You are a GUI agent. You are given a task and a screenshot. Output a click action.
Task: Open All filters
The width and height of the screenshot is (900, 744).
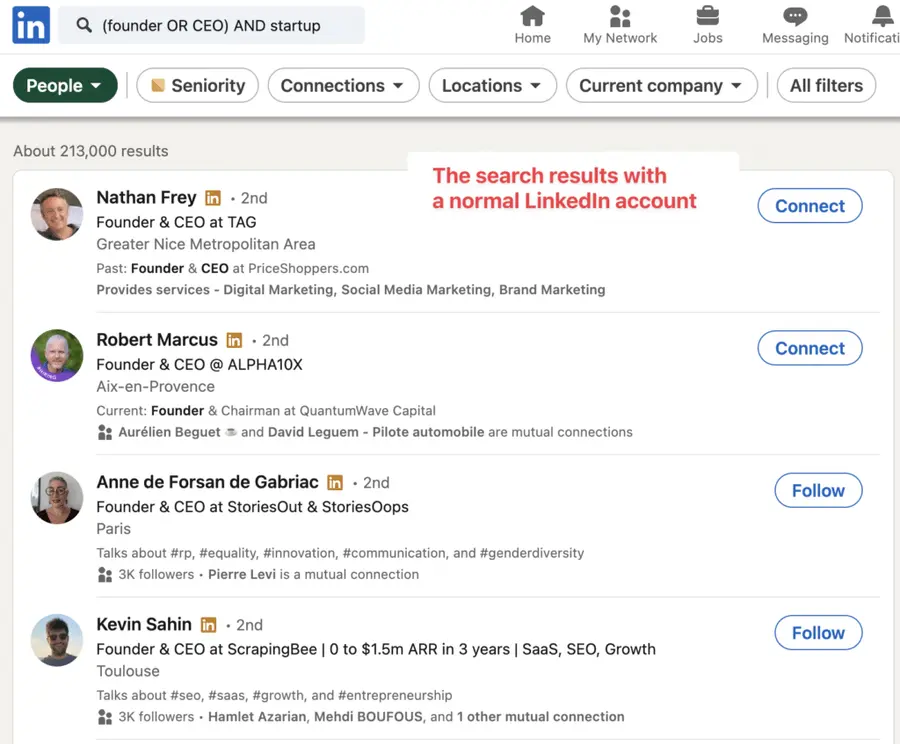tap(826, 86)
